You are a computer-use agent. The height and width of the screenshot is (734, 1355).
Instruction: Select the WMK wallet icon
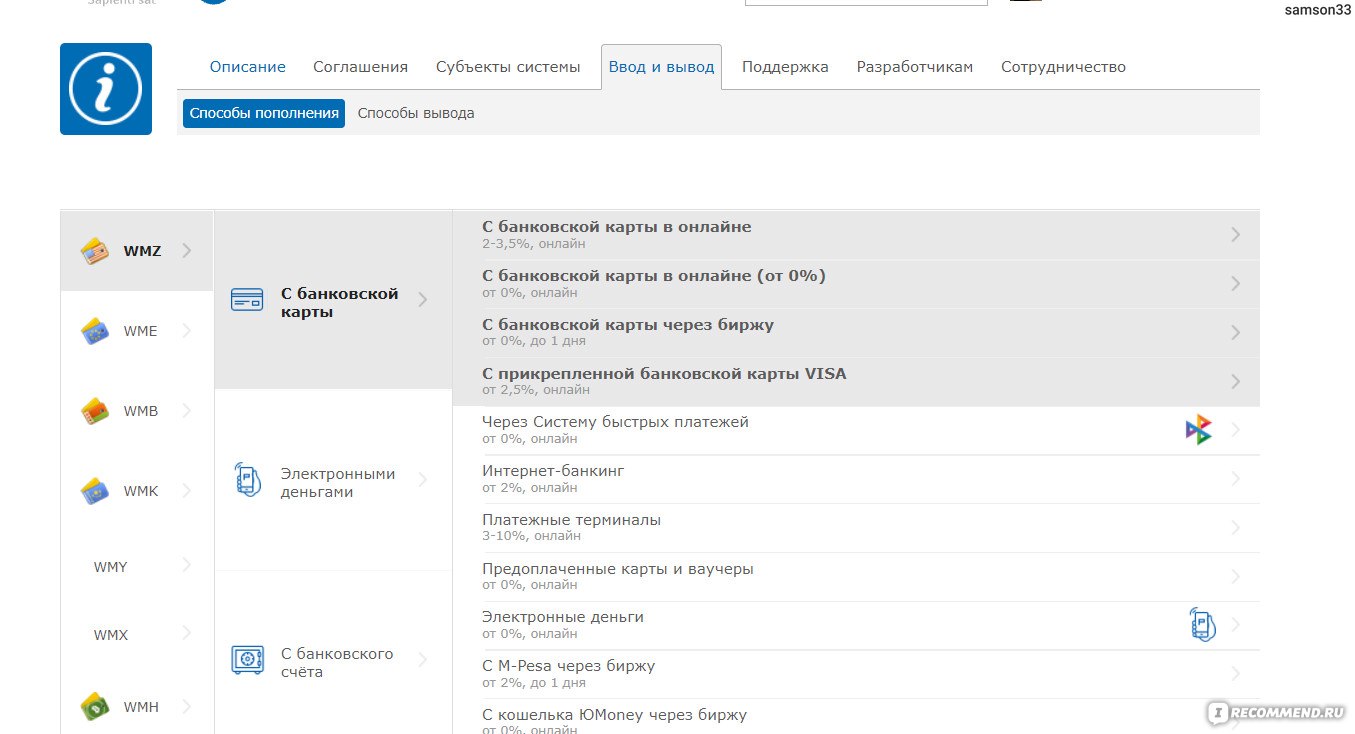coord(95,491)
